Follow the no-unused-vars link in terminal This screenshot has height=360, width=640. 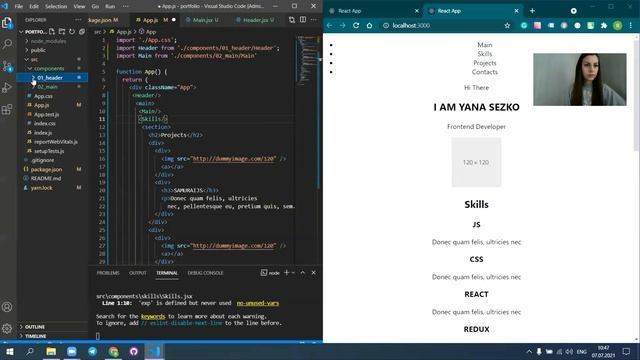(258, 303)
